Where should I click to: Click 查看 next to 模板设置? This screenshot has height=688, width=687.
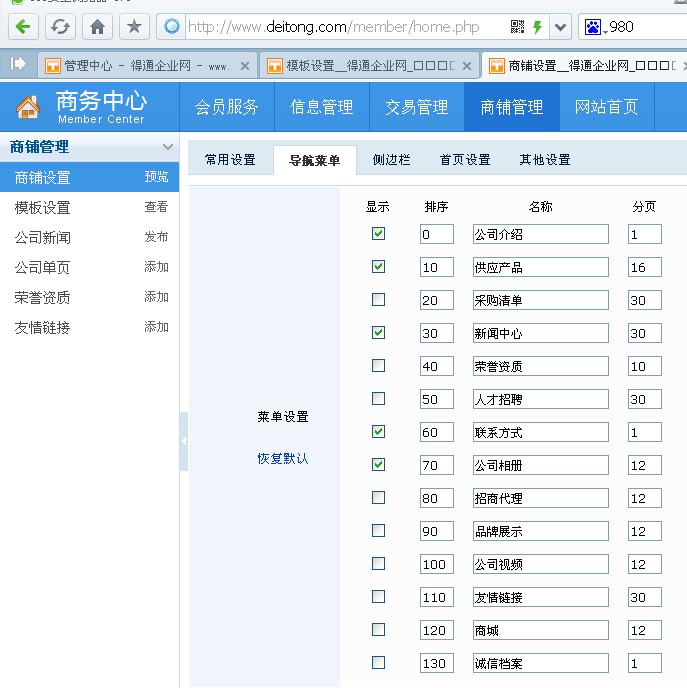[x=156, y=207]
